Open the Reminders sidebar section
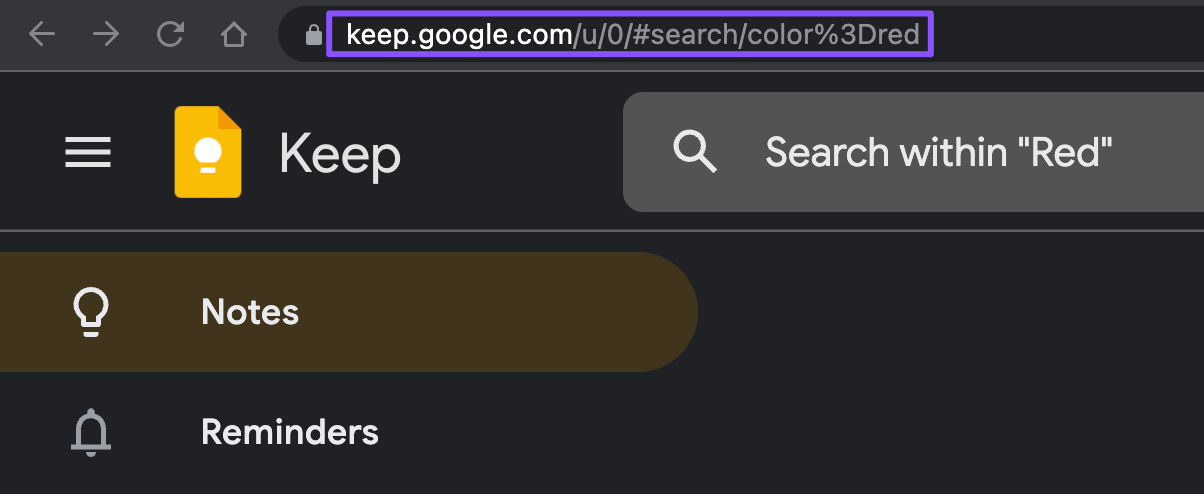This screenshot has width=1204, height=494. coord(349,432)
